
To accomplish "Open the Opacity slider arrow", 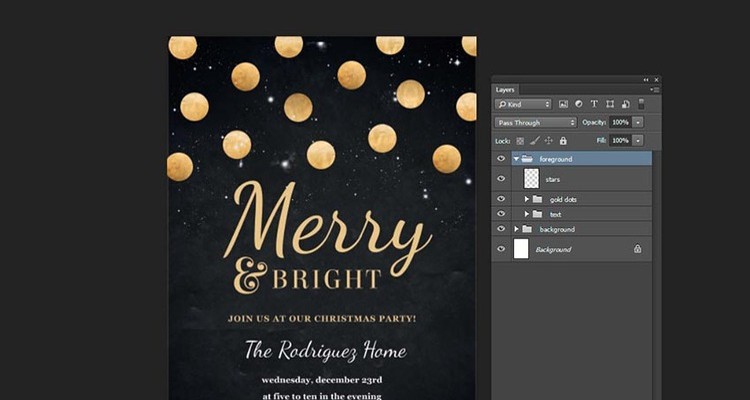I will pyautogui.click(x=638, y=122).
